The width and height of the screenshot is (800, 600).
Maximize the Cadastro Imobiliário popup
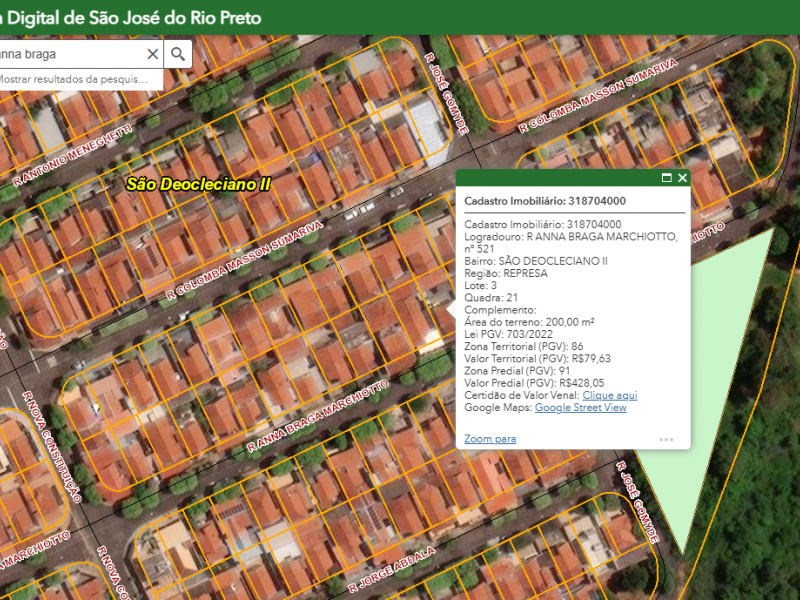(666, 178)
